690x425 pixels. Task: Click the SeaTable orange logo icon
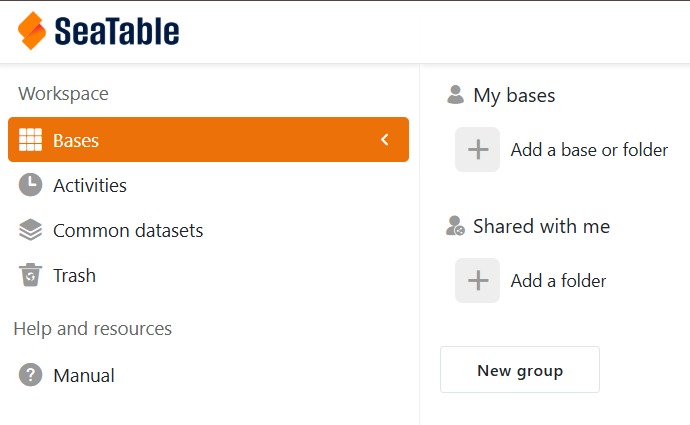32,31
